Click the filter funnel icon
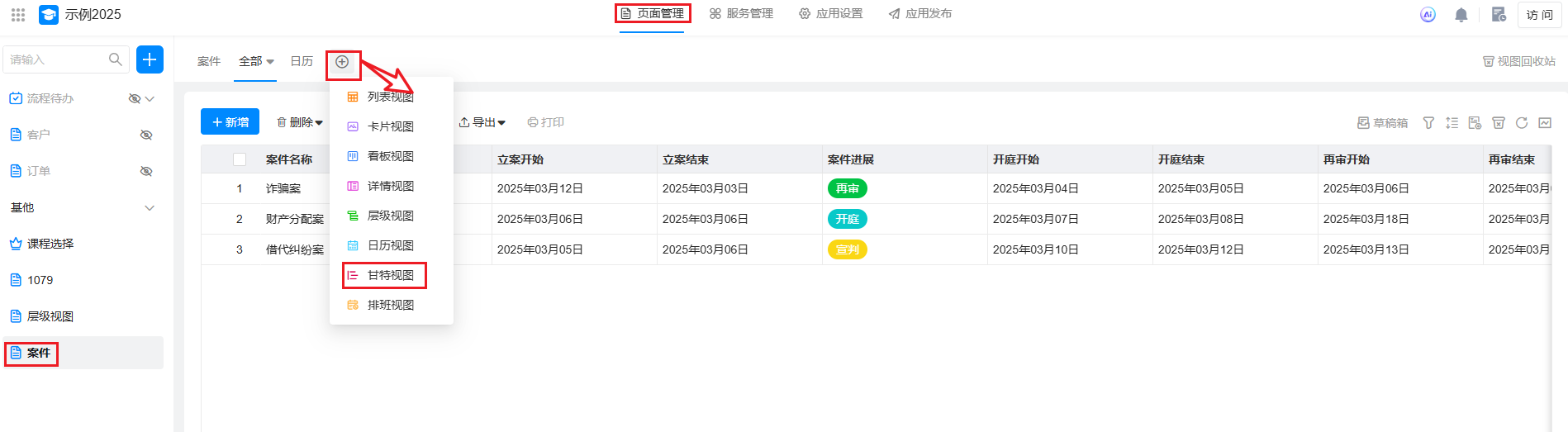 click(1428, 123)
